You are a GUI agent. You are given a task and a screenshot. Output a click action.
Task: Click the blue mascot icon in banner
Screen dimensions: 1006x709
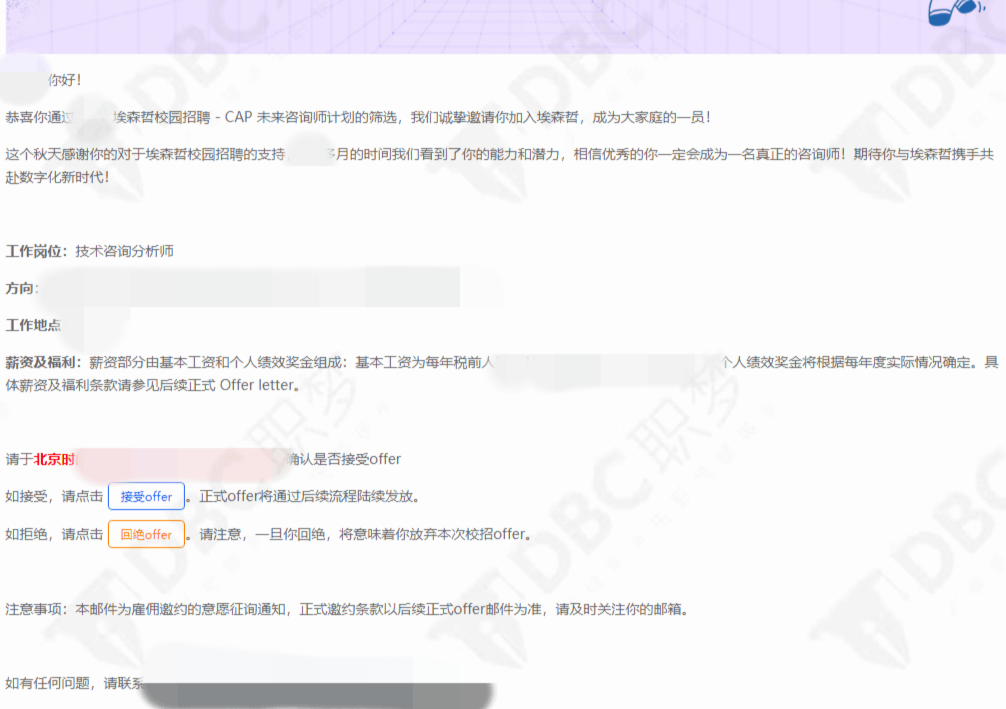956,13
